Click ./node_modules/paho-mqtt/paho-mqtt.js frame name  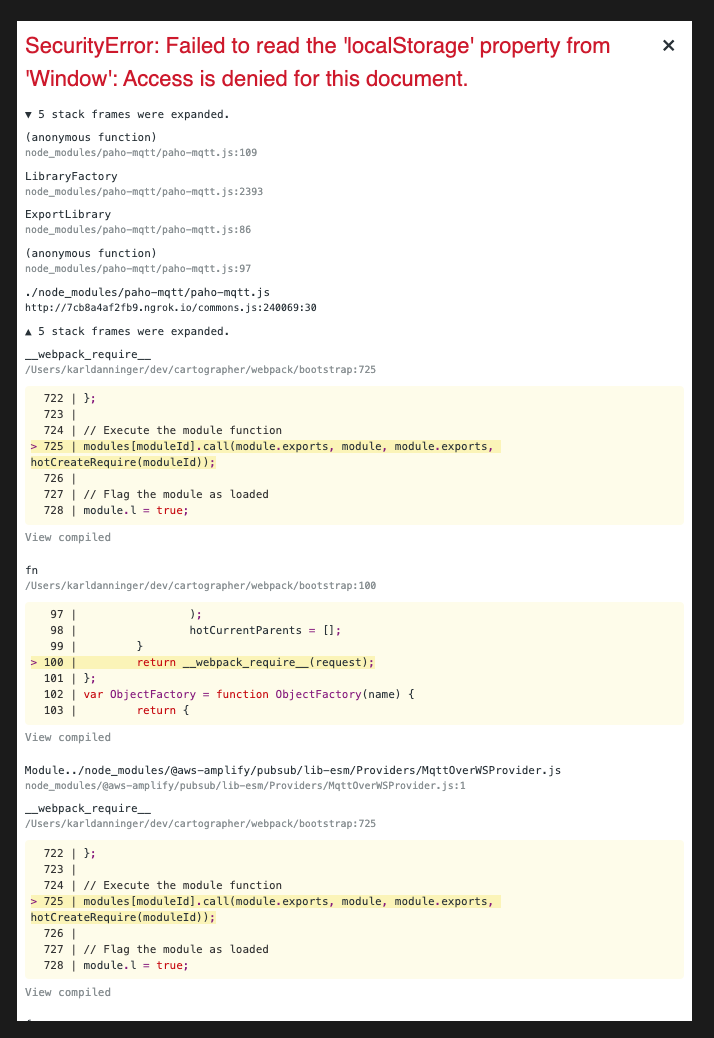click(147, 293)
